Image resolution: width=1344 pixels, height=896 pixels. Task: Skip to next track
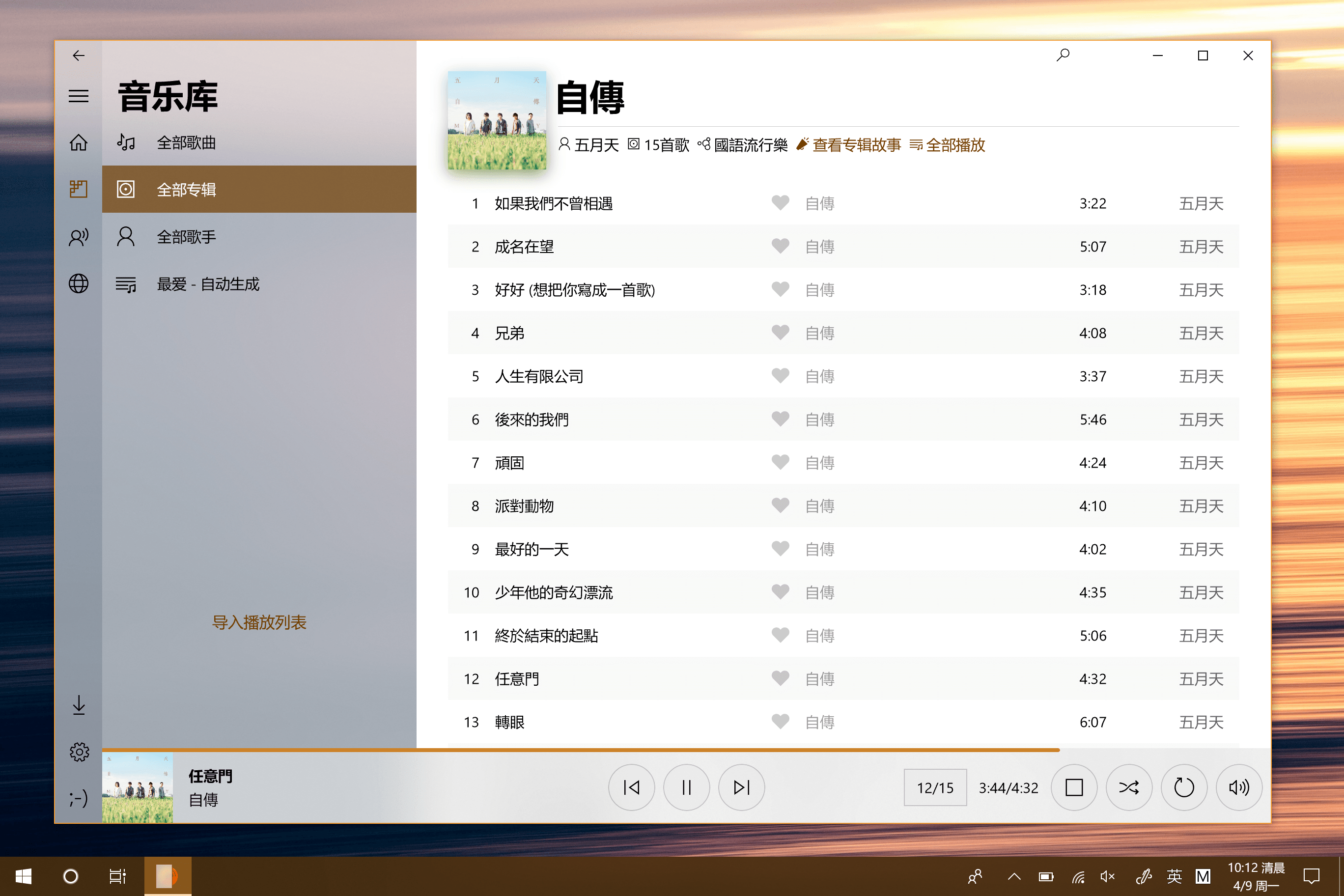(x=741, y=787)
